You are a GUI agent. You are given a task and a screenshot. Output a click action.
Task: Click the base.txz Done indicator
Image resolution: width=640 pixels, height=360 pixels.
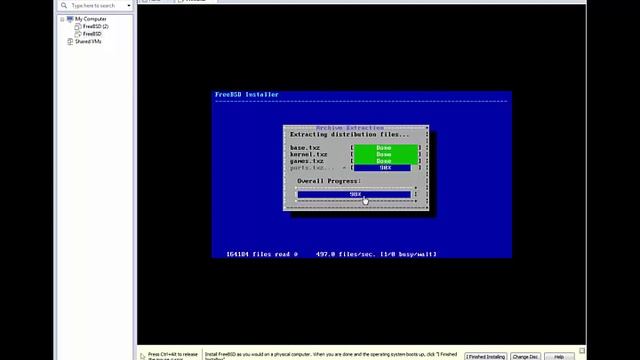coord(386,148)
